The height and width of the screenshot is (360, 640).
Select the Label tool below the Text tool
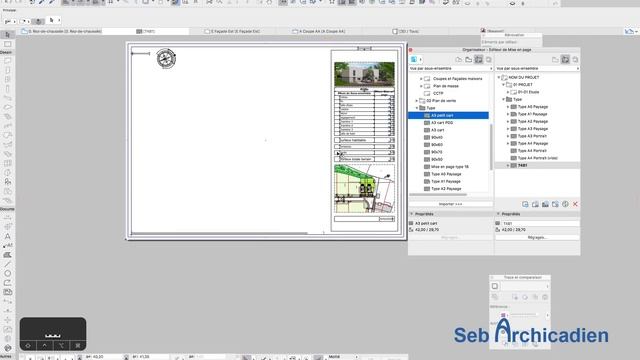[7, 246]
